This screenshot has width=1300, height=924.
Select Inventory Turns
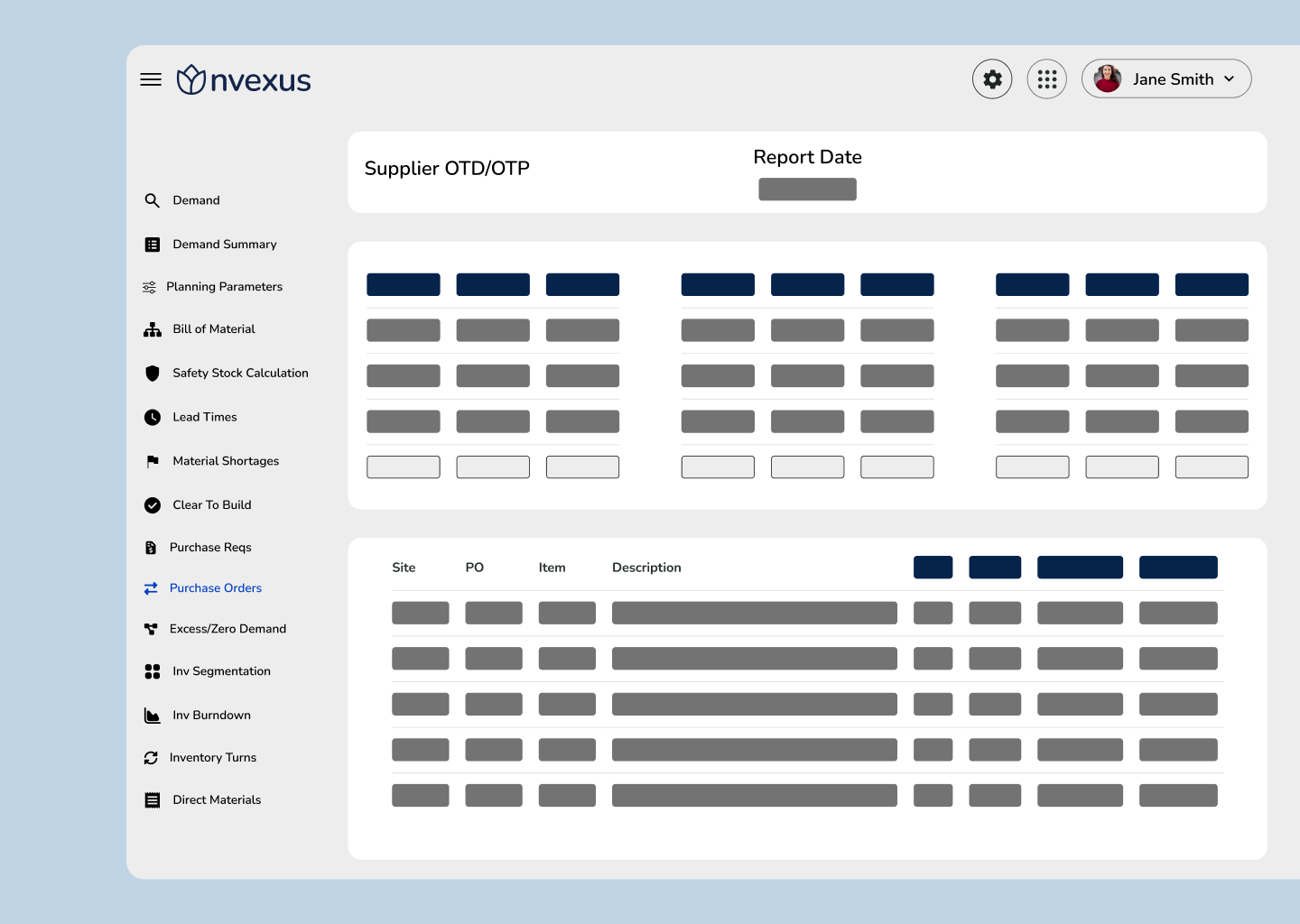tap(213, 758)
